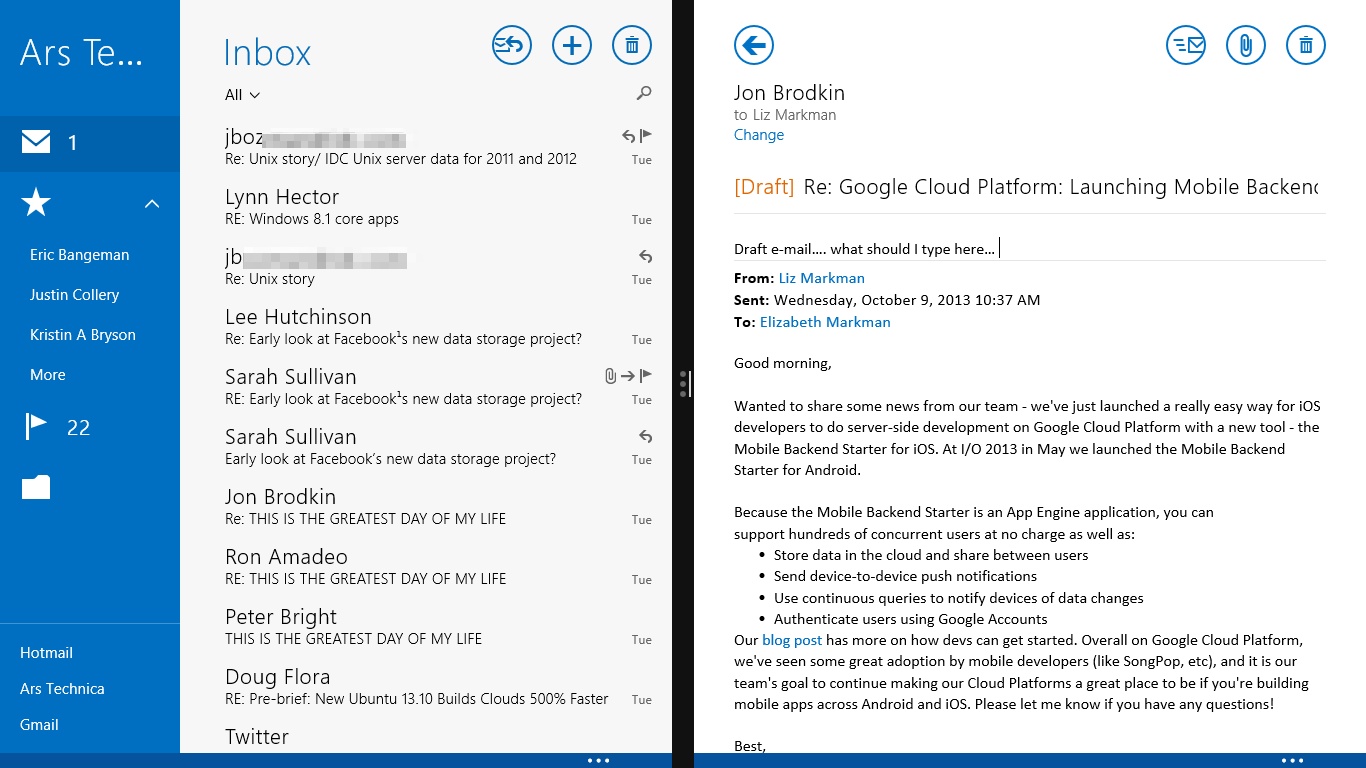Expand the All filter dropdown
The height and width of the screenshot is (768, 1366).
243,95
